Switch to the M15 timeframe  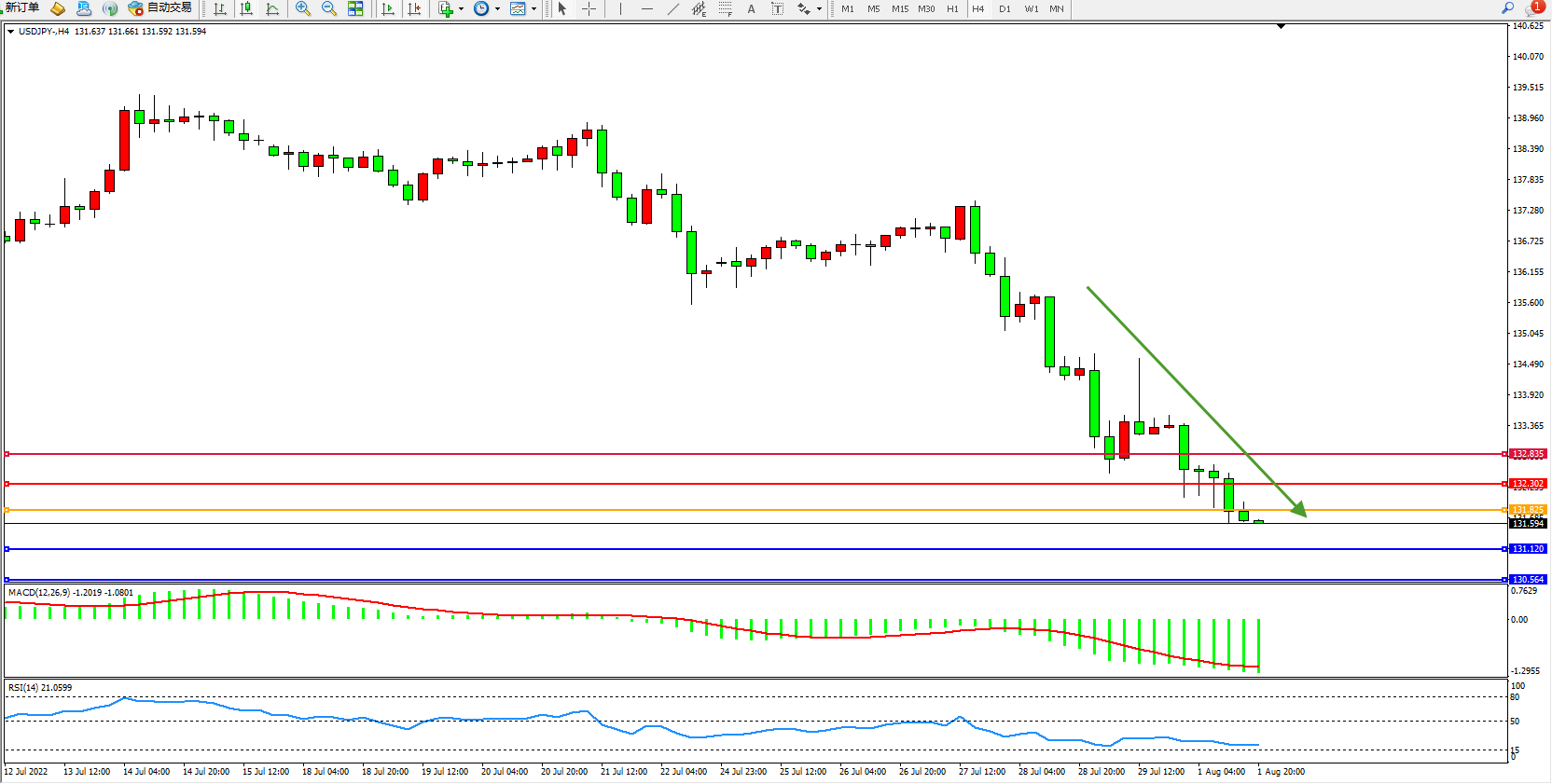pyautogui.click(x=899, y=8)
